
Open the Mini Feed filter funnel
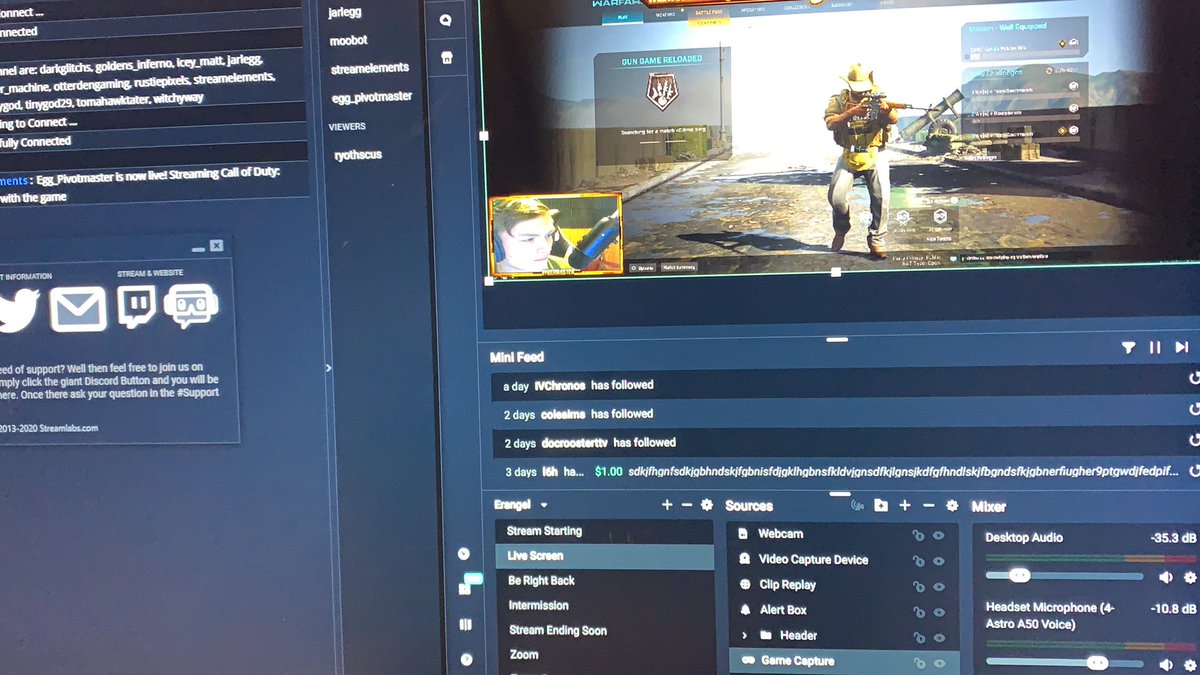(1128, 348)
